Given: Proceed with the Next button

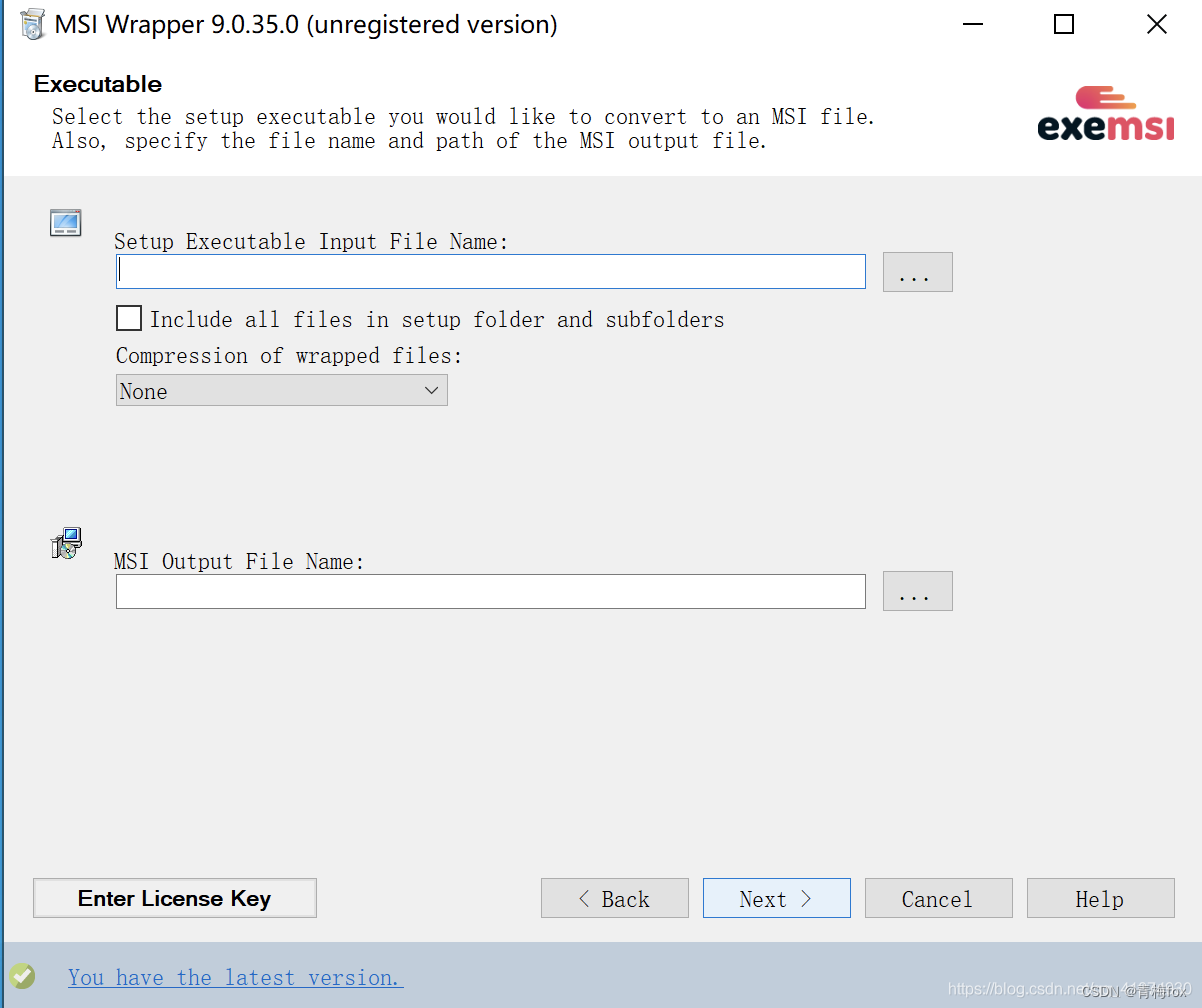Looking at the screenshot, I should (x=777, y=898).
